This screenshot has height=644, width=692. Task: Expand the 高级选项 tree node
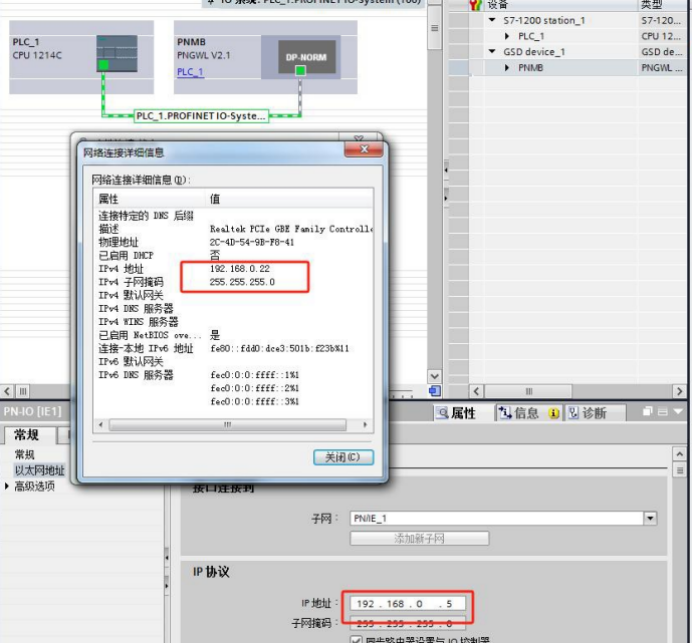pos(7,486)
